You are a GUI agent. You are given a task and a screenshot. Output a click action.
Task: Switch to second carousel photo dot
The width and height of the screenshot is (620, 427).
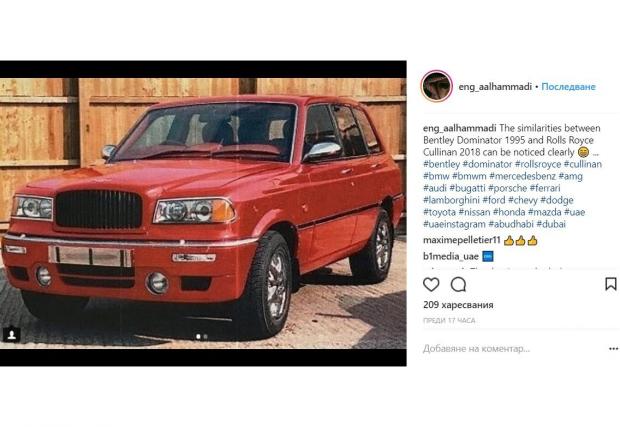(205, 337)
